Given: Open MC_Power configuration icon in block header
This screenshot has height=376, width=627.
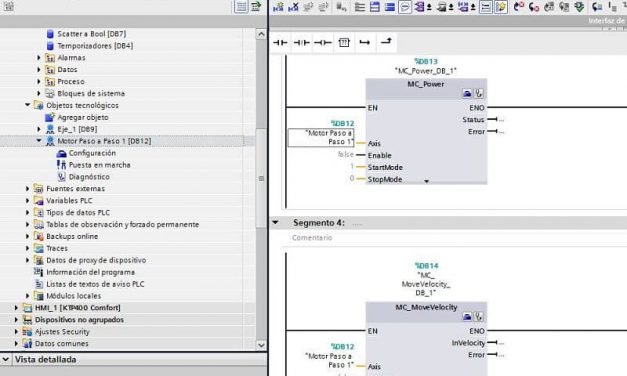Looking at the screenshot, I should (467, 94).
